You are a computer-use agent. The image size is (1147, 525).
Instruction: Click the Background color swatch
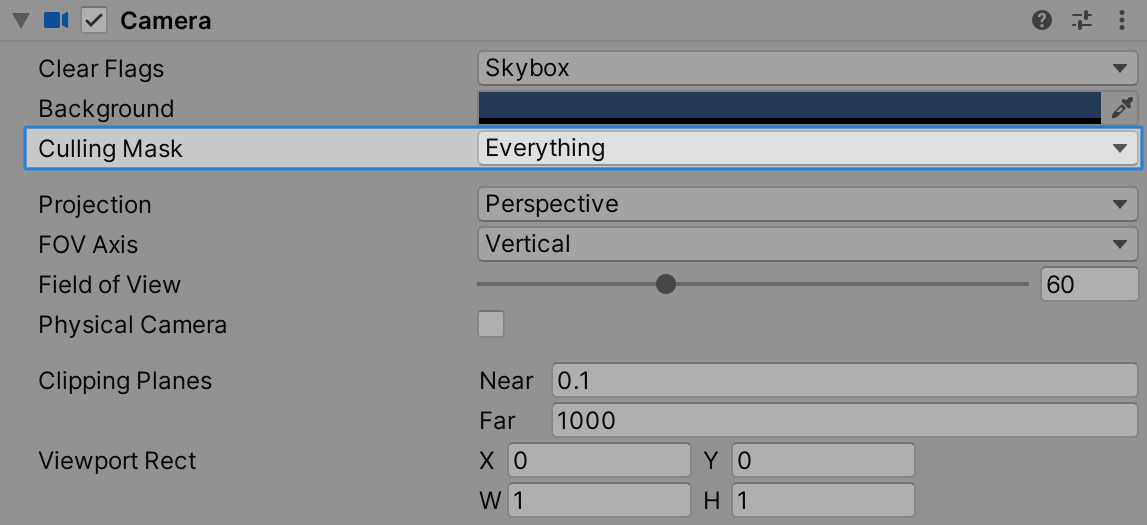pos(789,107)
